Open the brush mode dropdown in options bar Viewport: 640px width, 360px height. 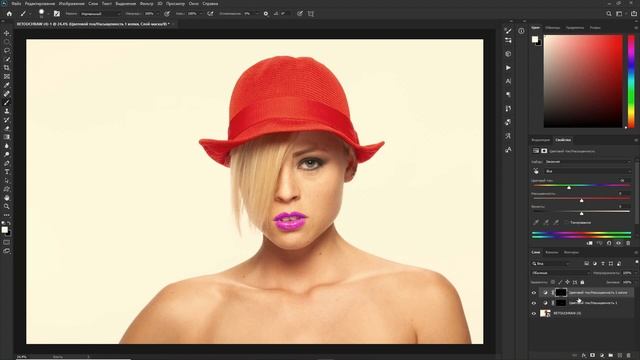coord(100,13)
